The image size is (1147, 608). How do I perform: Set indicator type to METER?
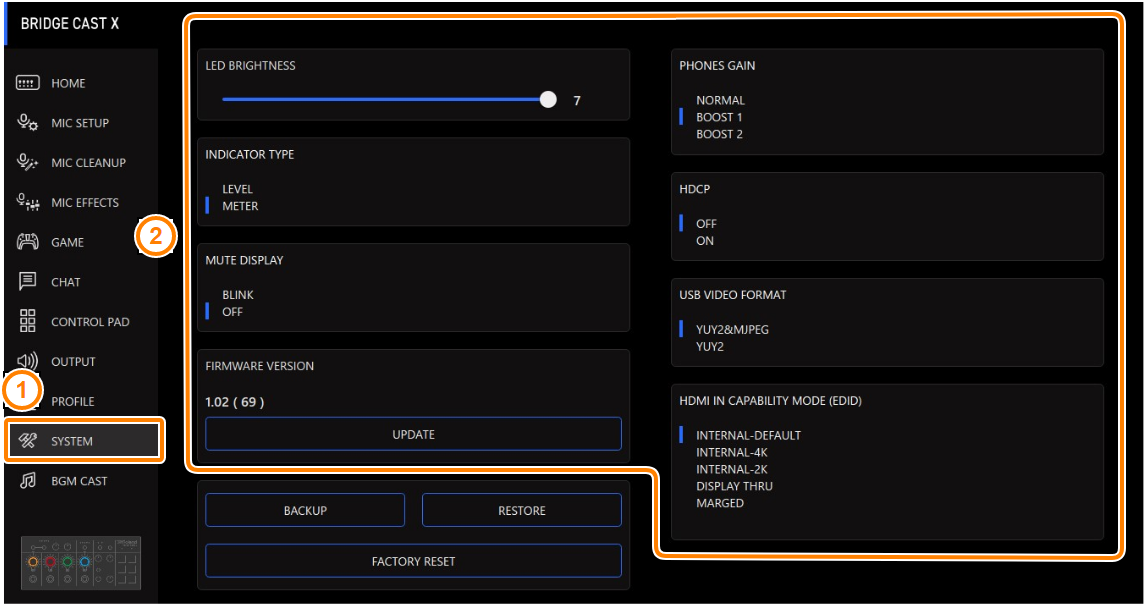240,206
